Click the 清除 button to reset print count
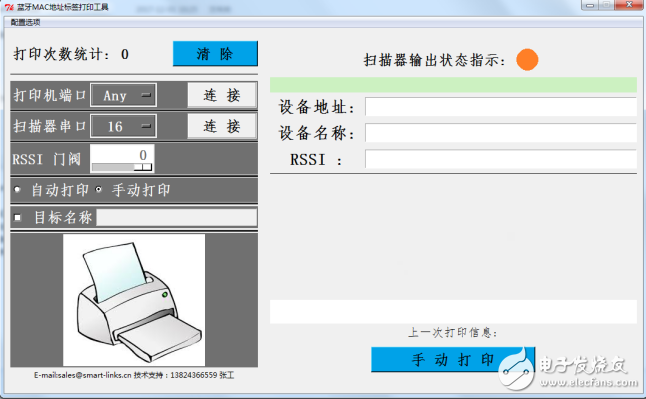646x399 pixels. click(x=215, y=54)
